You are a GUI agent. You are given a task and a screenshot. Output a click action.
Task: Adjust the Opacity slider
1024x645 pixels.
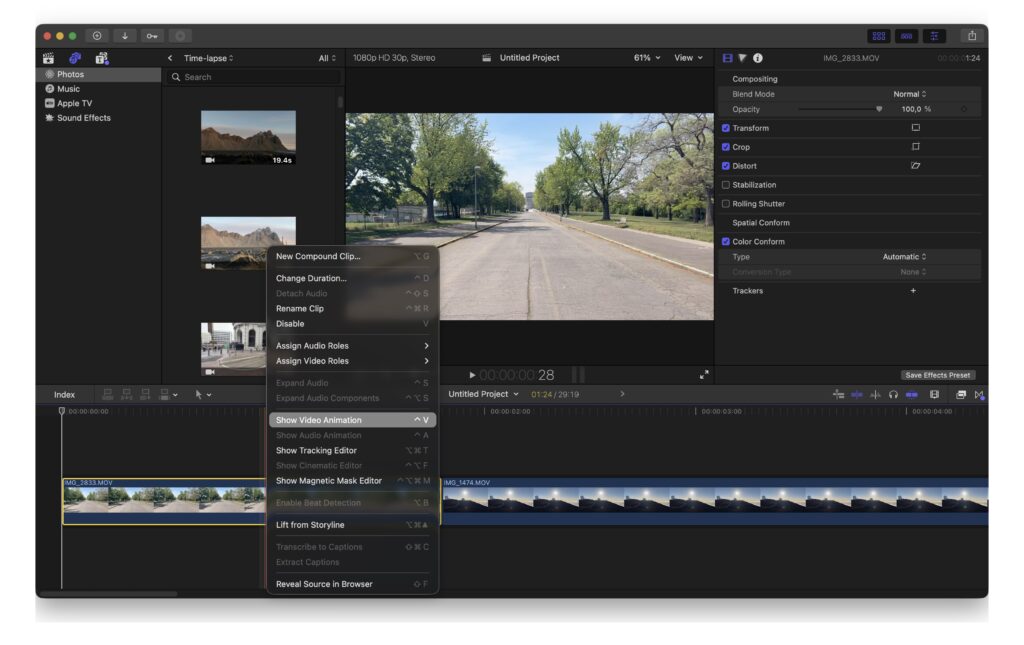[x=840, y=109]
